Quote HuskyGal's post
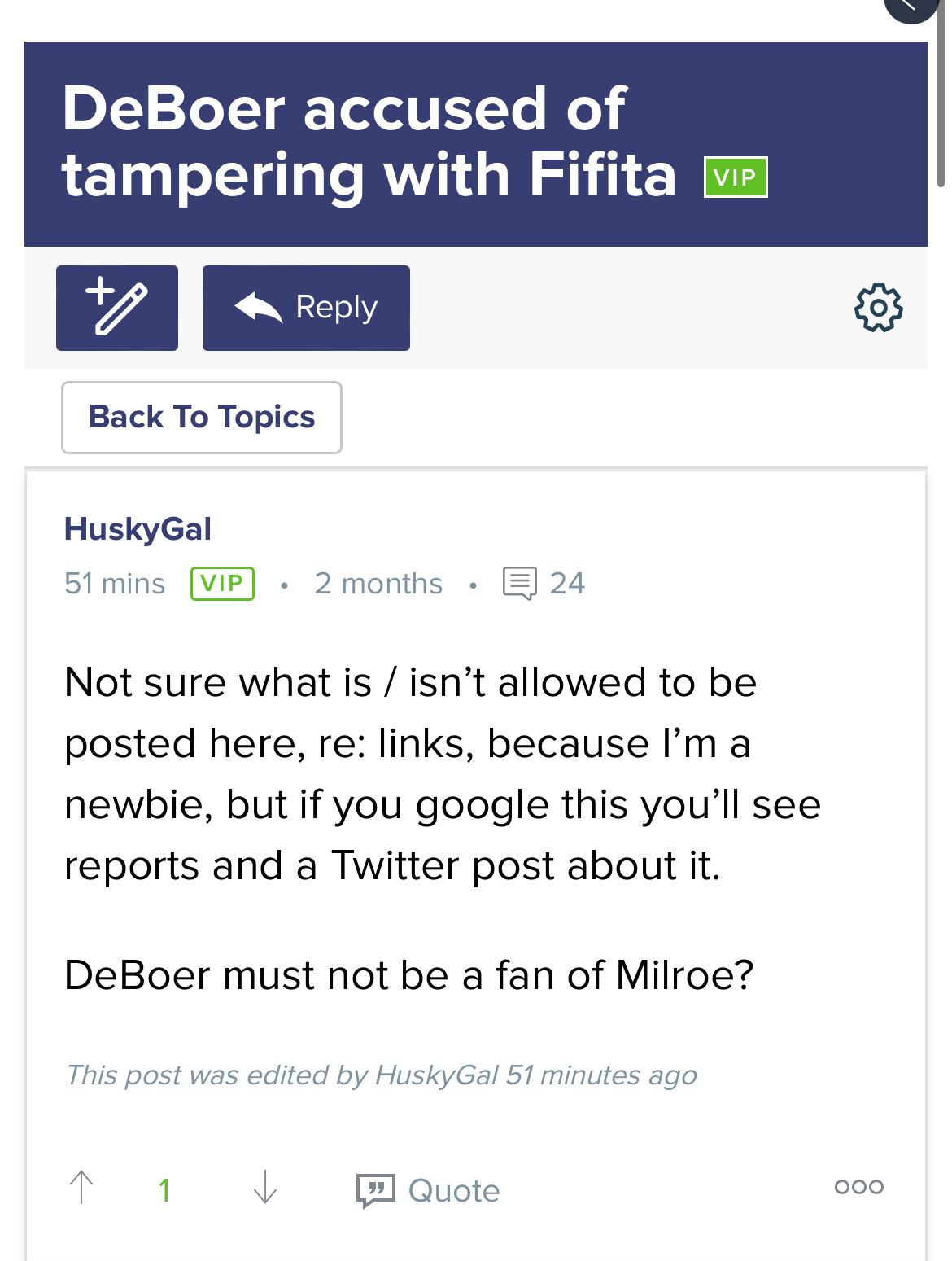This screenshot has width=952, height=1261. pyautogui.click(x=428, y=1190)
